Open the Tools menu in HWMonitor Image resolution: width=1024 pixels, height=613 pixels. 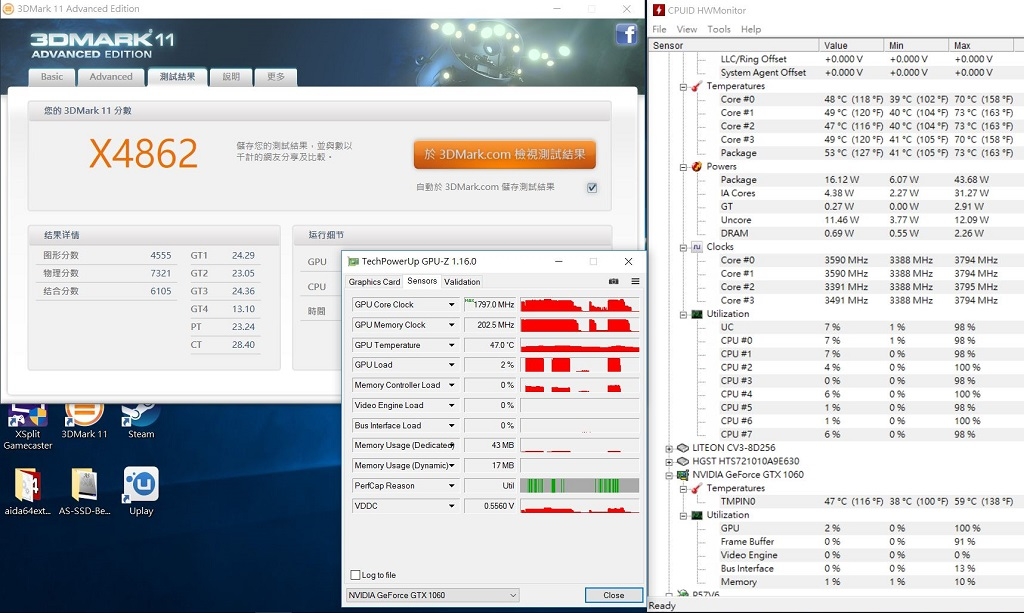[718, 29]
